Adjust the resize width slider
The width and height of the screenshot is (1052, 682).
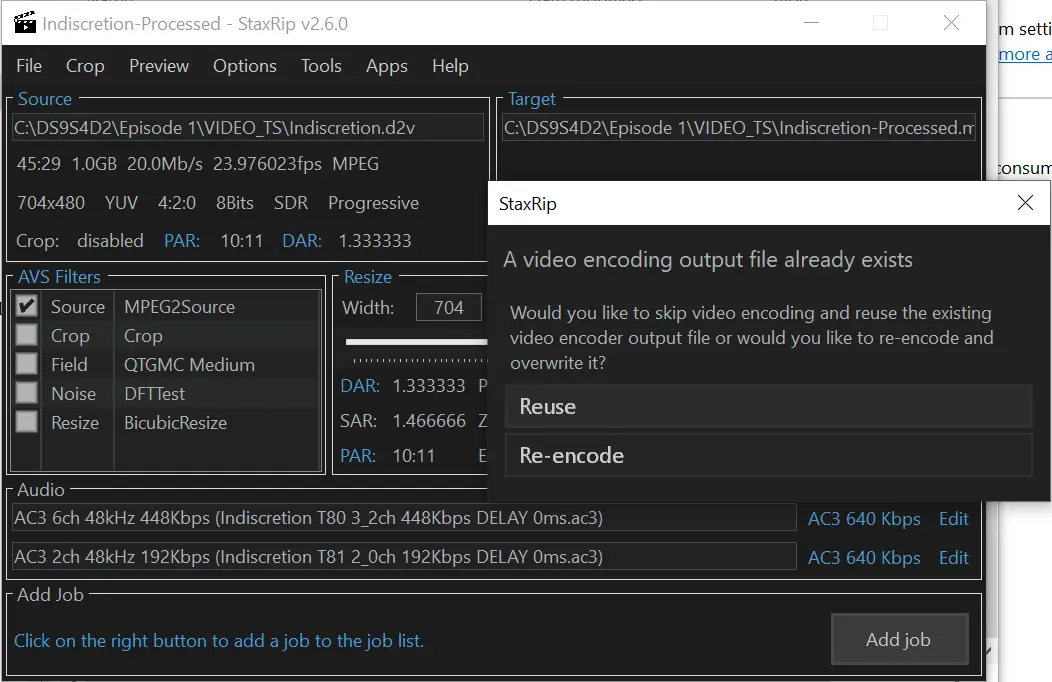416,342
